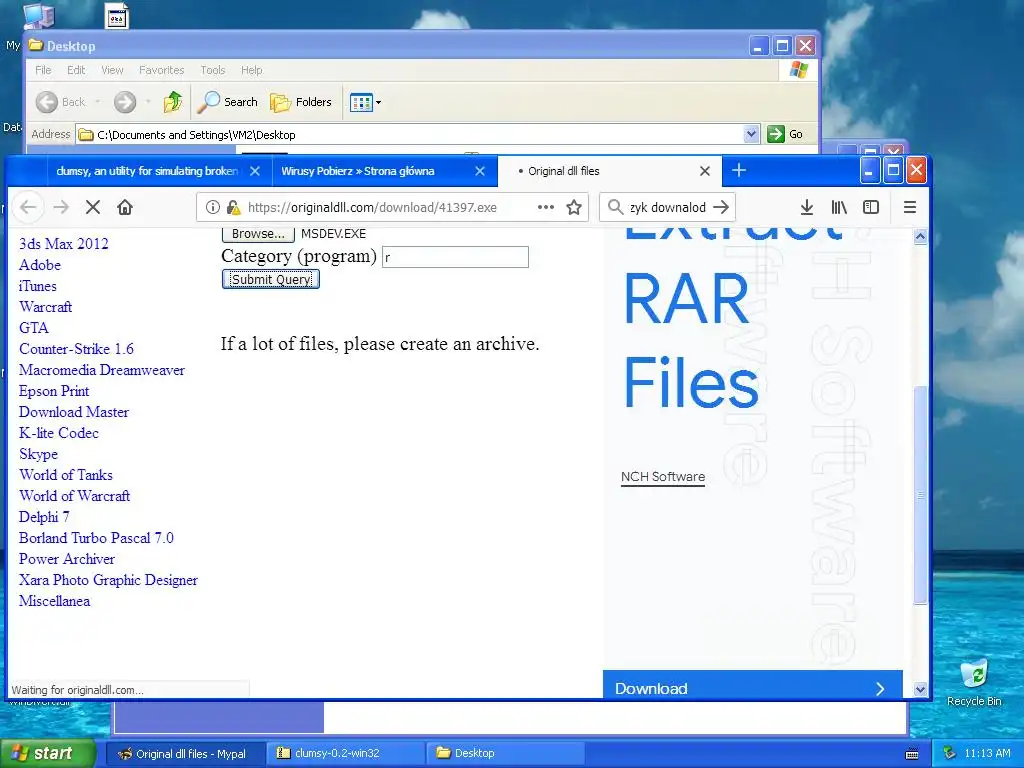Select the Recycle Bin desktop icon
This screenshot has height=768, width=1024.
pos(974,682)
